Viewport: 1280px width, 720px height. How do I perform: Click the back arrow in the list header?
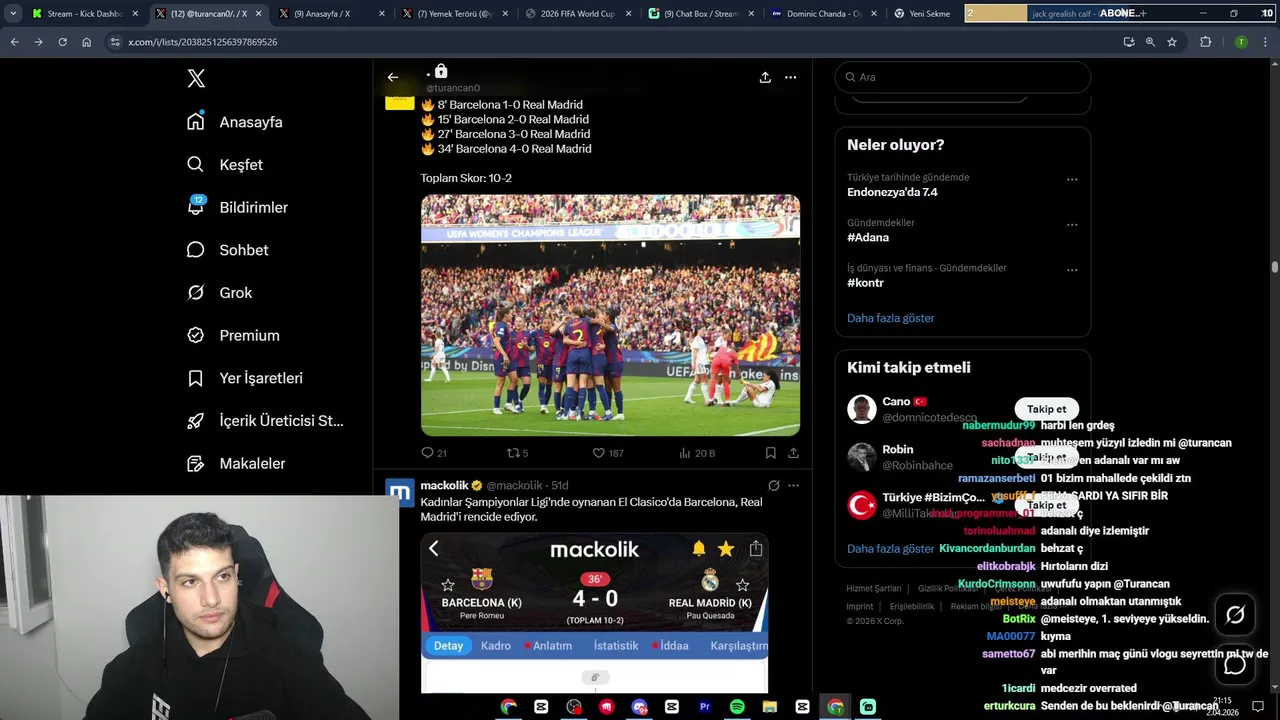coord(393,77)
